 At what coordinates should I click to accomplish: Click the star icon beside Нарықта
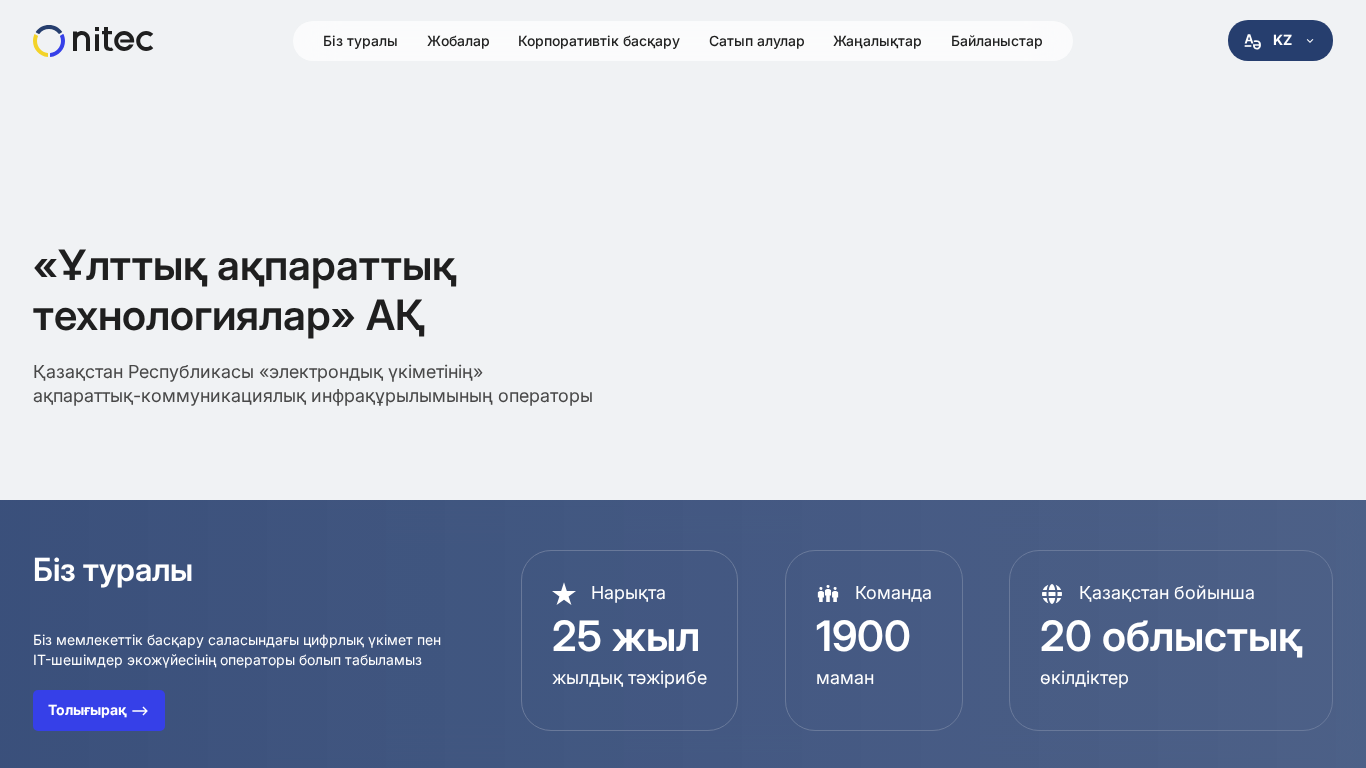[x=564, y=594]
